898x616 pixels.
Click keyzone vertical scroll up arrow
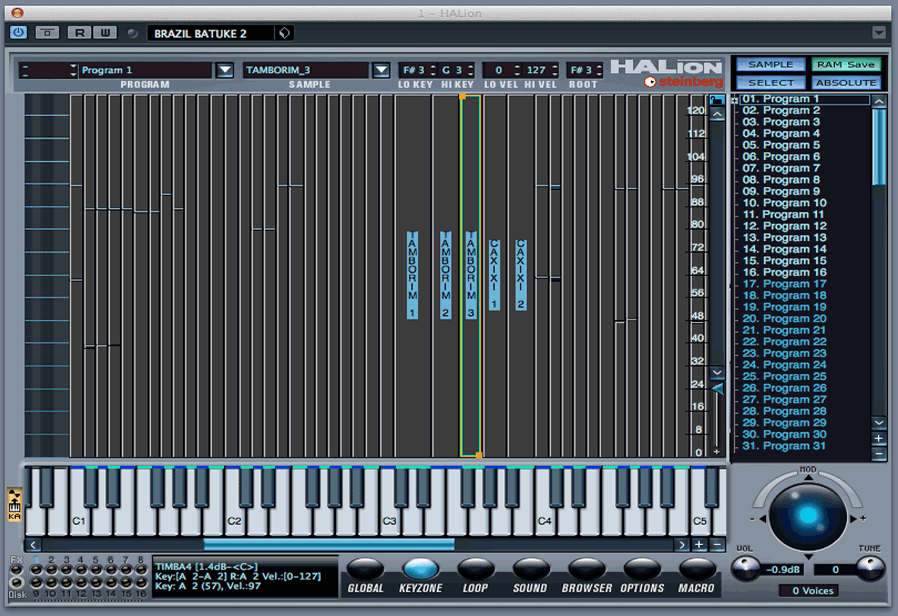[x=717, y=114]
